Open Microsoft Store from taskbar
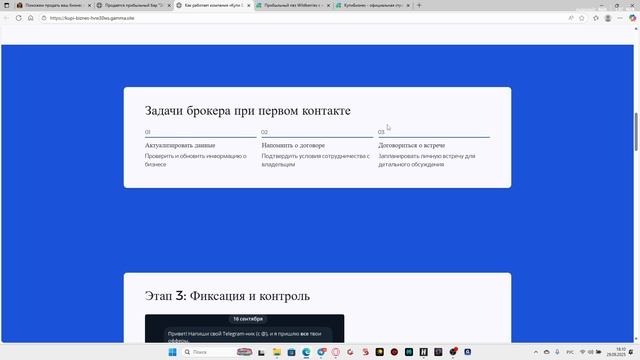This screenshot has height=360, width=640. (291, 352)
